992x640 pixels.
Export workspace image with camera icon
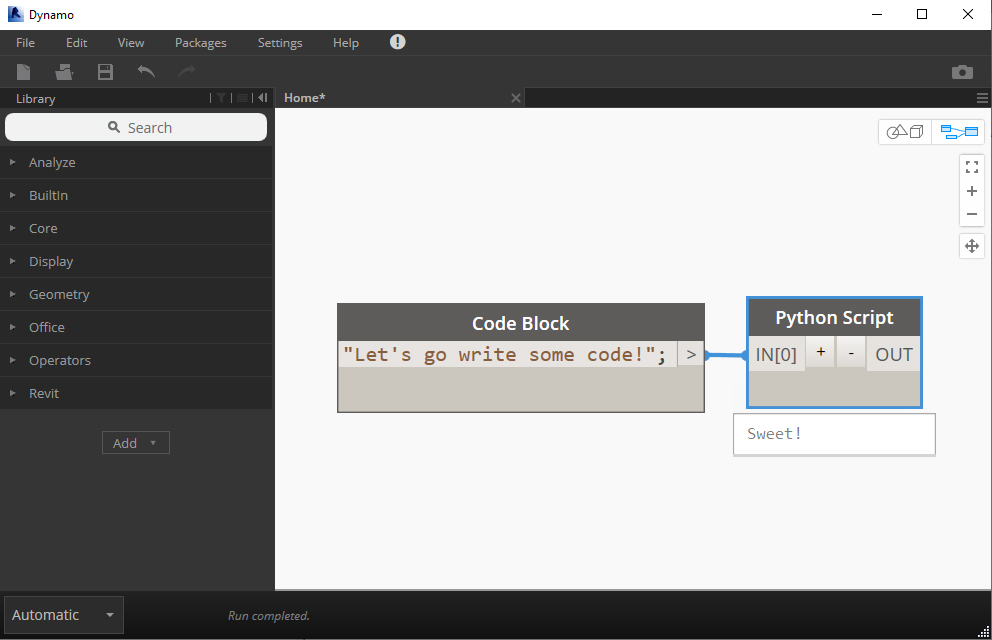[x=962, y=72]
